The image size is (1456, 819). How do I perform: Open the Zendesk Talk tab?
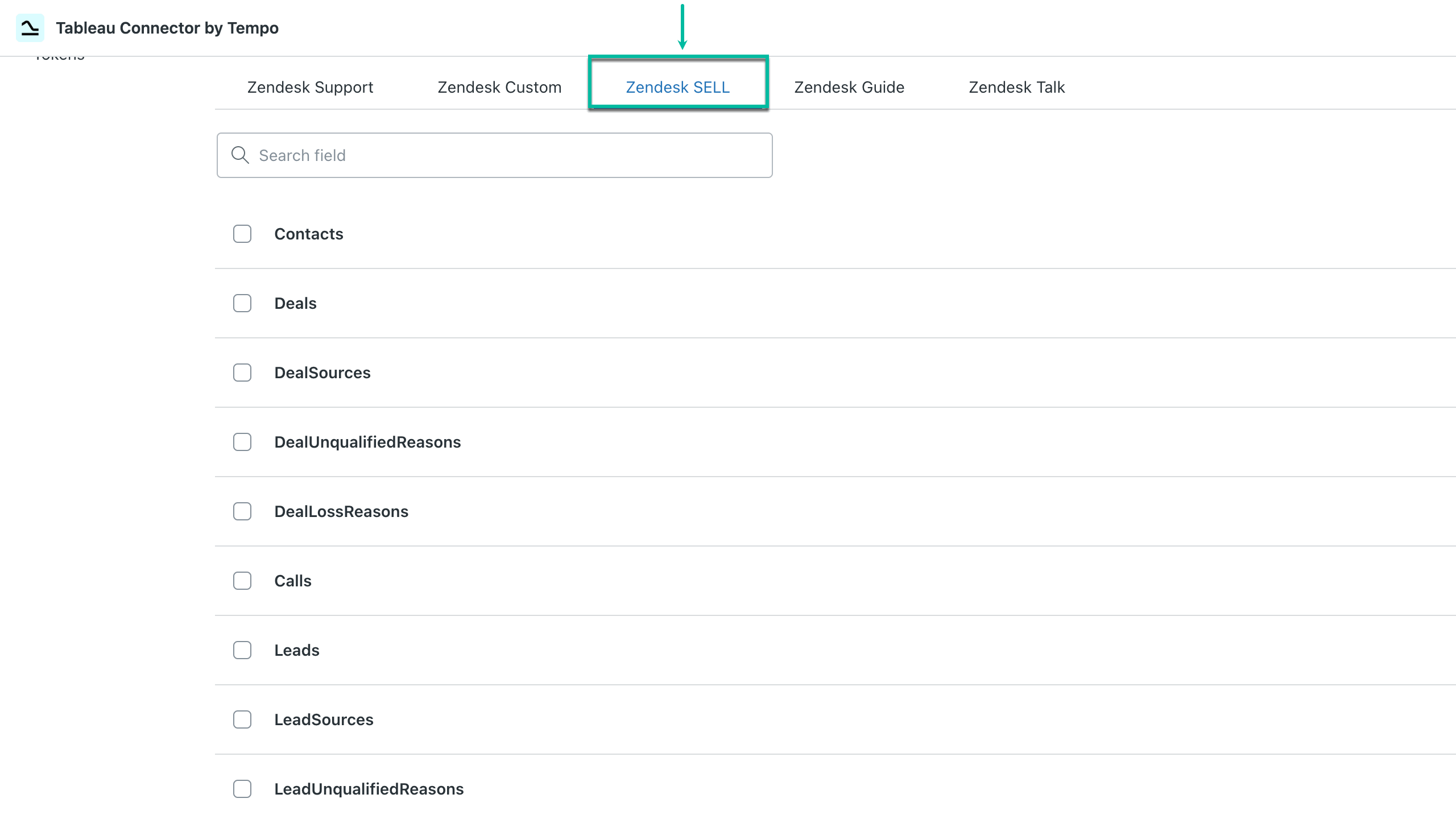tap(1016, 87)
